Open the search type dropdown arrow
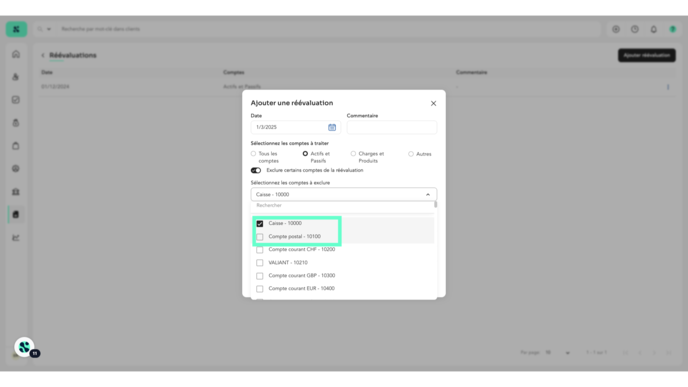 point(49,29)
